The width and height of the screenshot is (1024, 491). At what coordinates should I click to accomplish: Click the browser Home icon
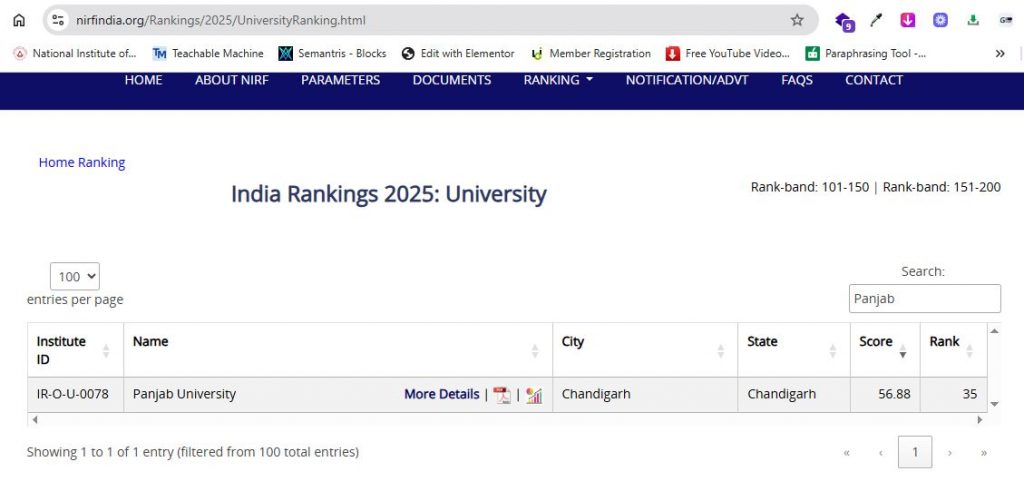coord(19,20)
